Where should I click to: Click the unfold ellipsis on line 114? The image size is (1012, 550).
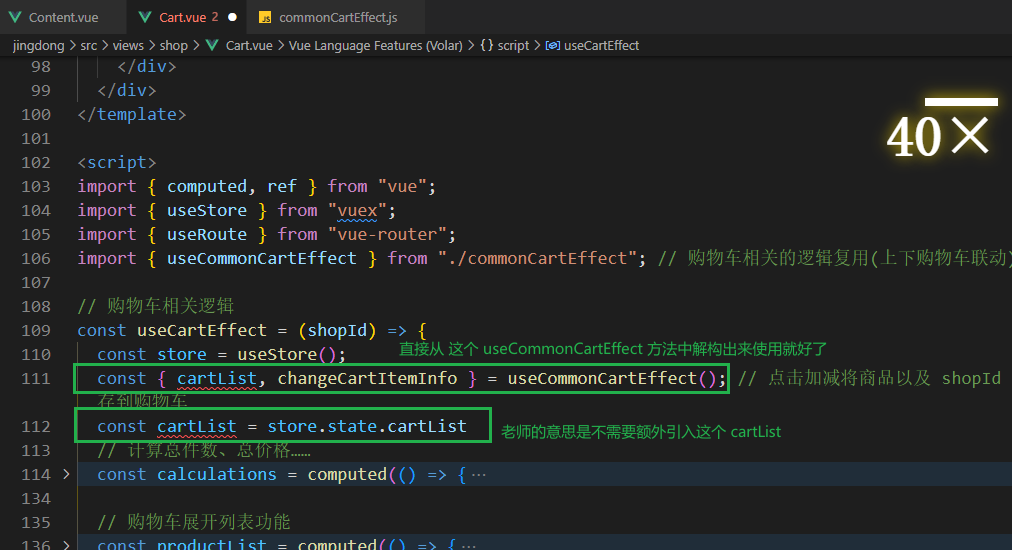click(478, 475)
